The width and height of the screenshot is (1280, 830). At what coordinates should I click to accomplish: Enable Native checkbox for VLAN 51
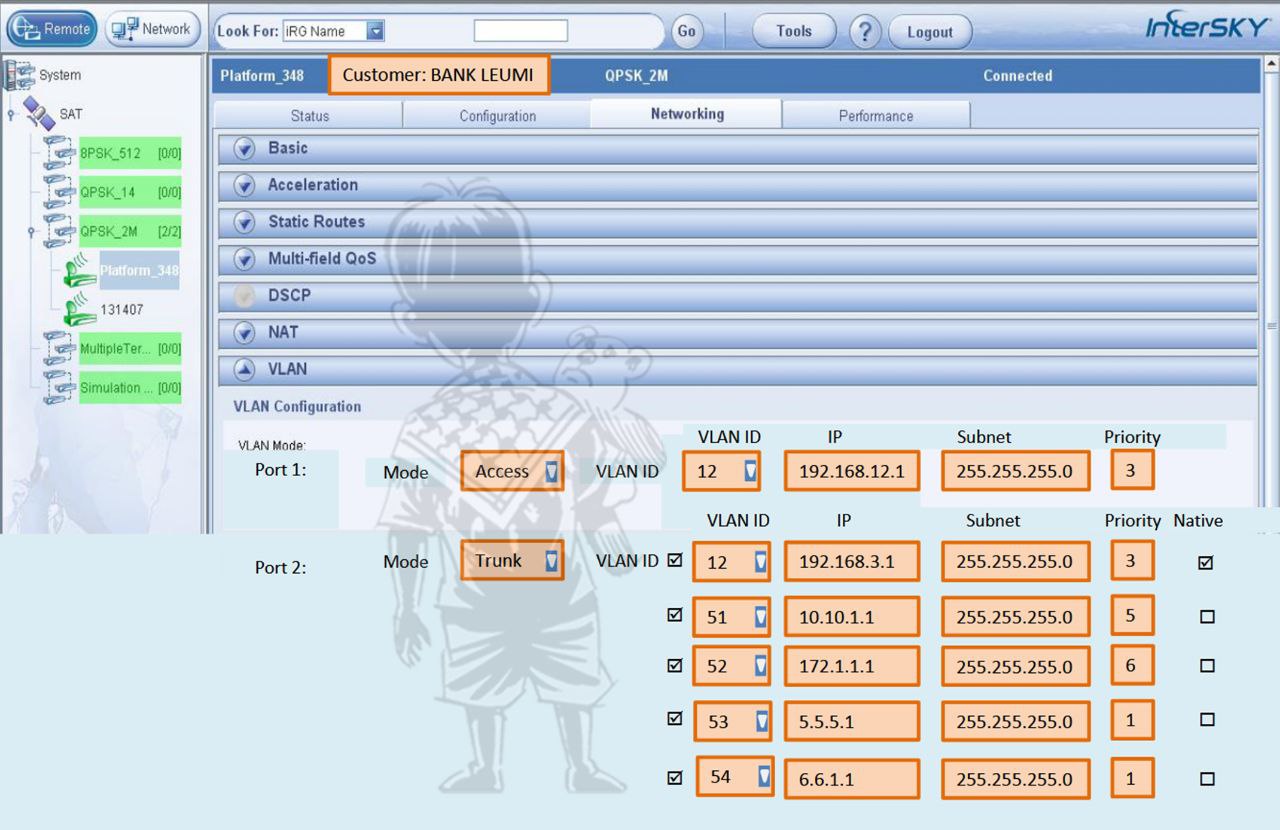[1206, 617]
